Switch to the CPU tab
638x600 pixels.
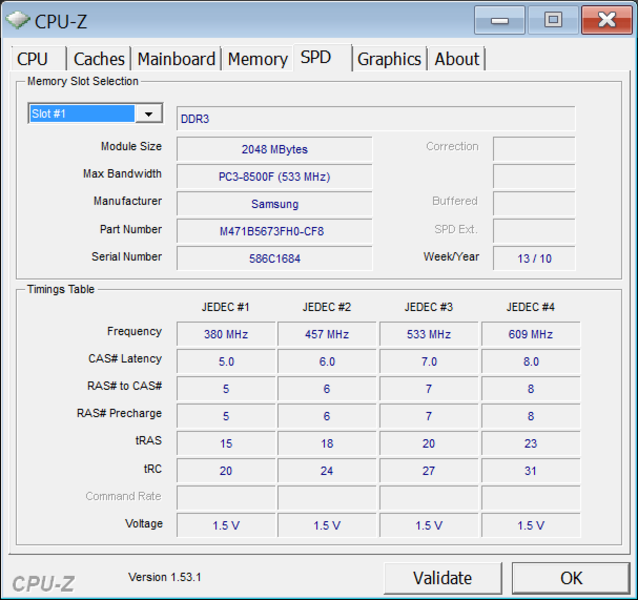point(38,59)
